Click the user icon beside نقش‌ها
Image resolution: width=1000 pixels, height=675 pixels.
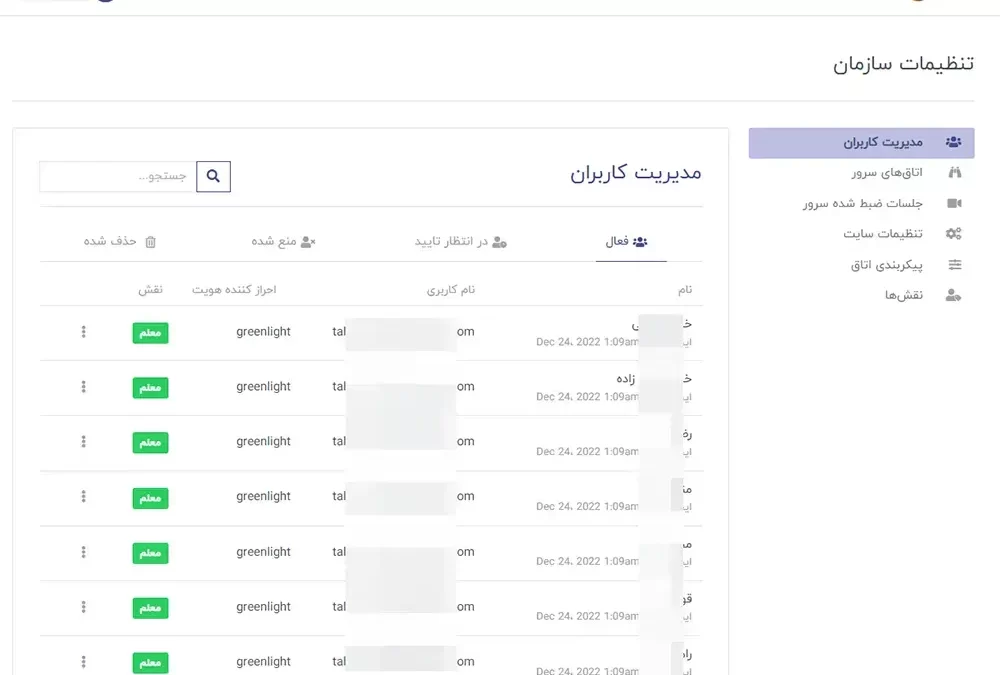(954, 295)
